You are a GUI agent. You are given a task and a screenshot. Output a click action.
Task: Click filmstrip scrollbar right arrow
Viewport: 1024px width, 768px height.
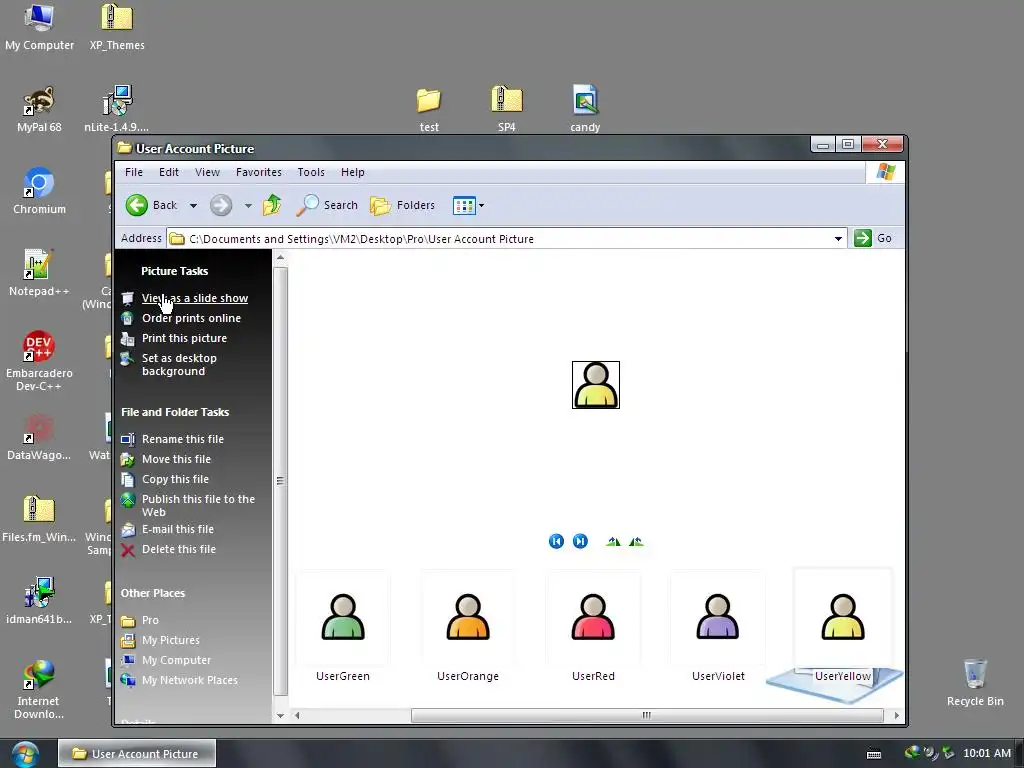[897, 716]
